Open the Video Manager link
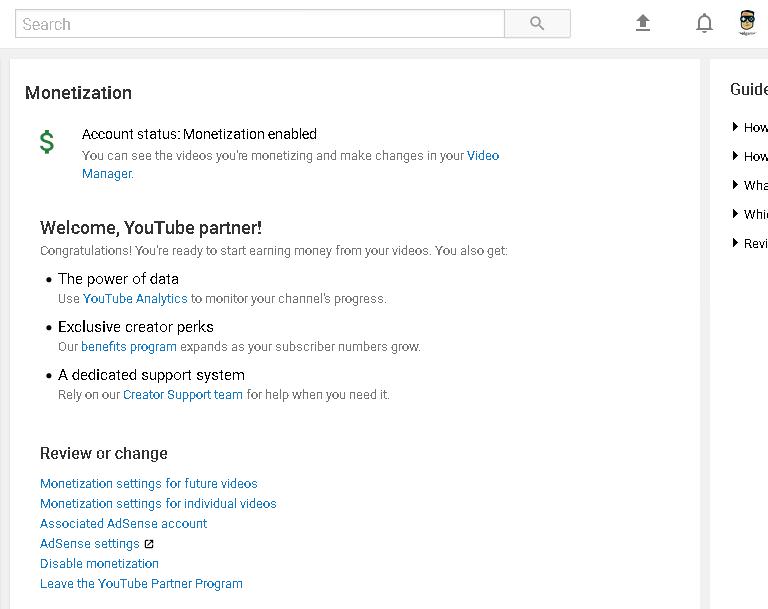The image size is (768, 609). click(482, 156)
